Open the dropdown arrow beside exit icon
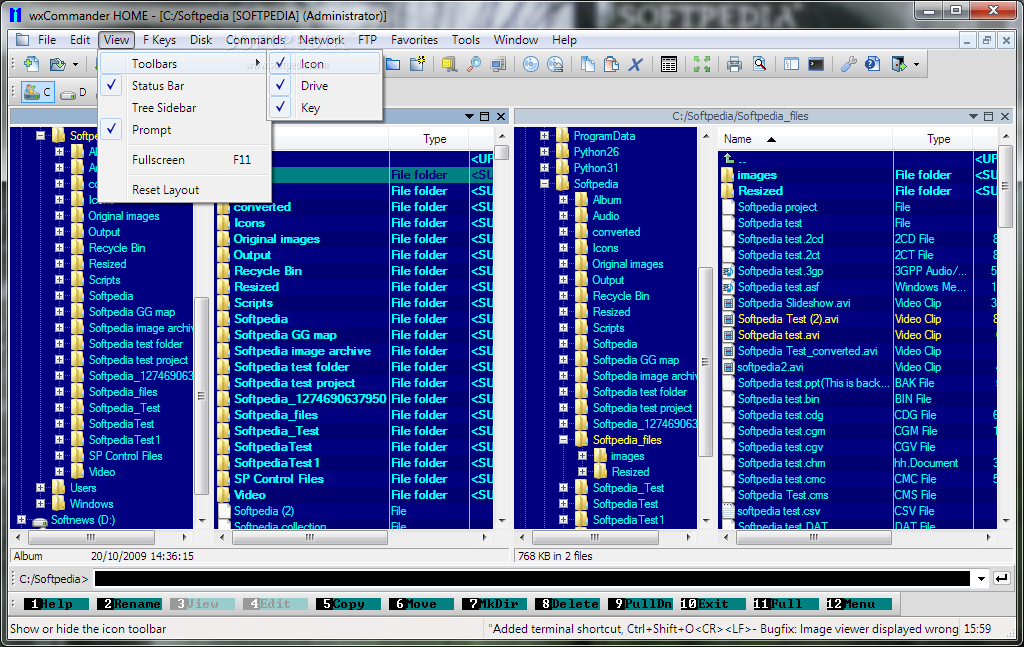Screen dimensions: 1024x647 coord(916,65)
